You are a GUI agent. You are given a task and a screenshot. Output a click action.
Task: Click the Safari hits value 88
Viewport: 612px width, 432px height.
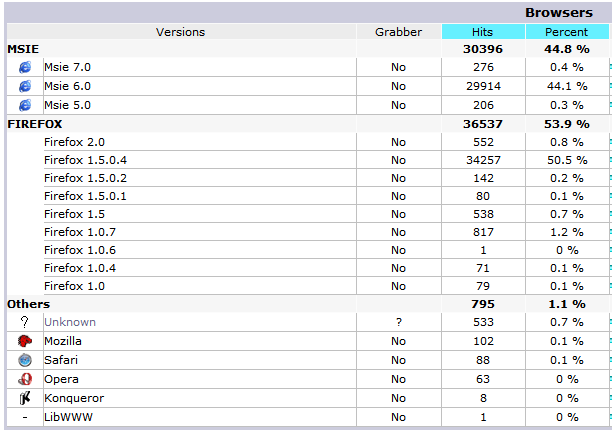483,360
